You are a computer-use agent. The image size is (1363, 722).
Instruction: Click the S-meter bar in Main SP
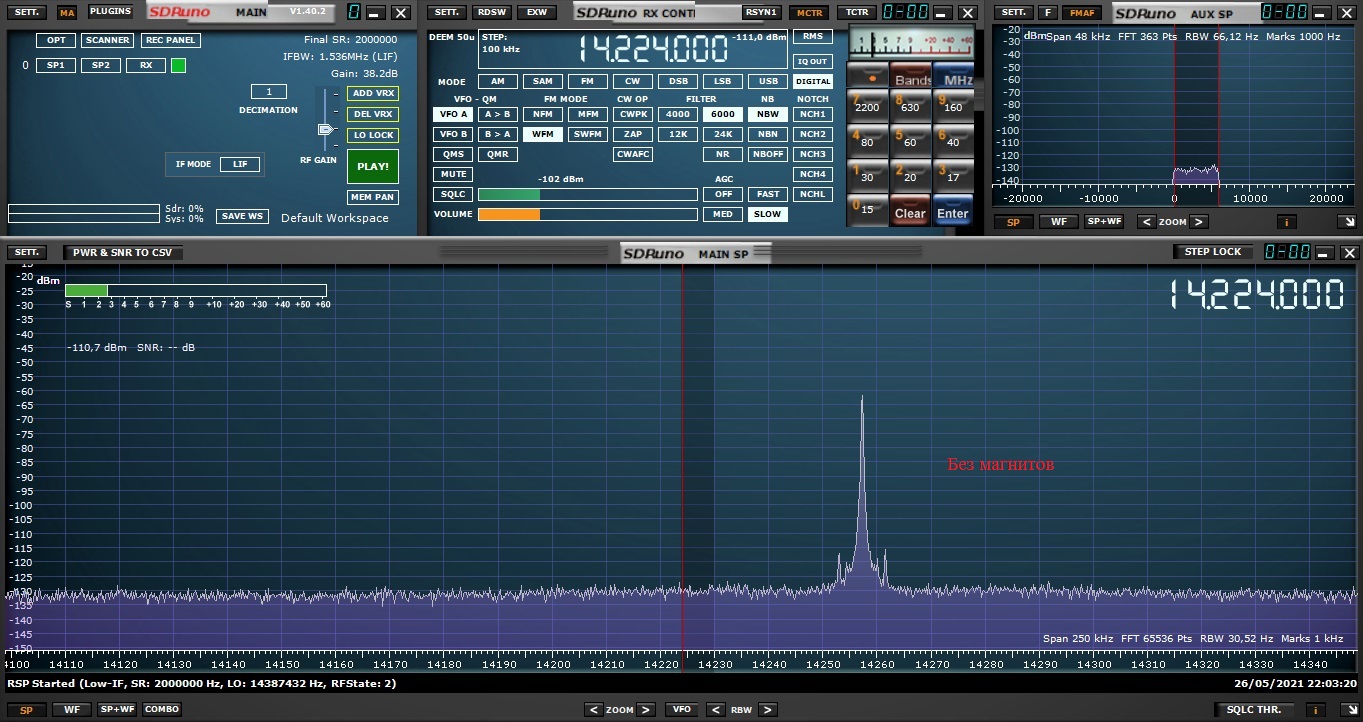[x=196, y=290]
